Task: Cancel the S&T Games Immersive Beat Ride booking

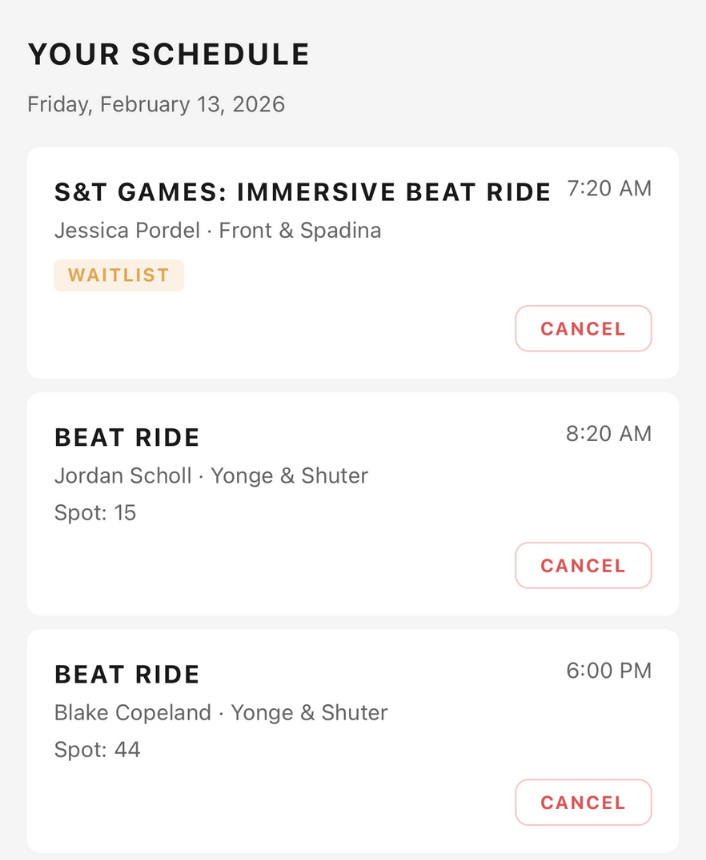Action: click(583, 329)
